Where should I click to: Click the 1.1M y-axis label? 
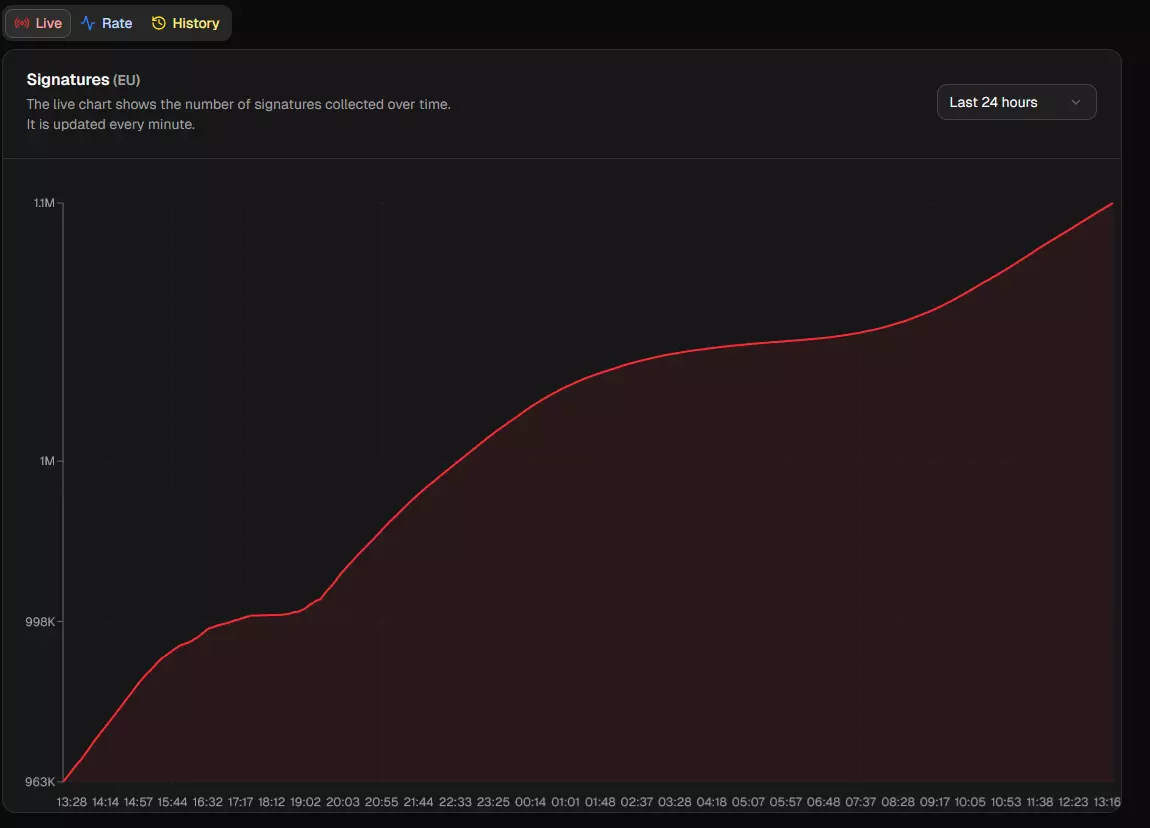click(x=44, y=203)
